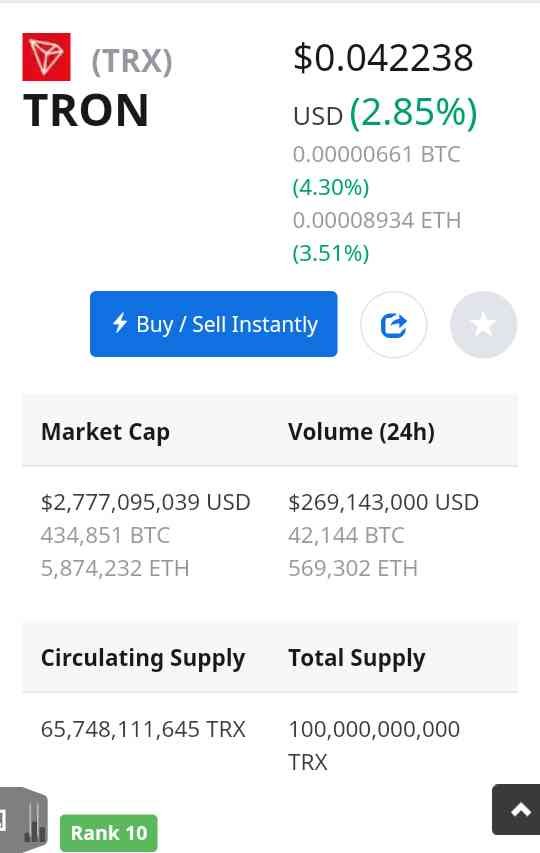The height and width of the screenshot is (853, 540).
Task: Click Buy / Sell Instantly button
Action: point(214,324)
